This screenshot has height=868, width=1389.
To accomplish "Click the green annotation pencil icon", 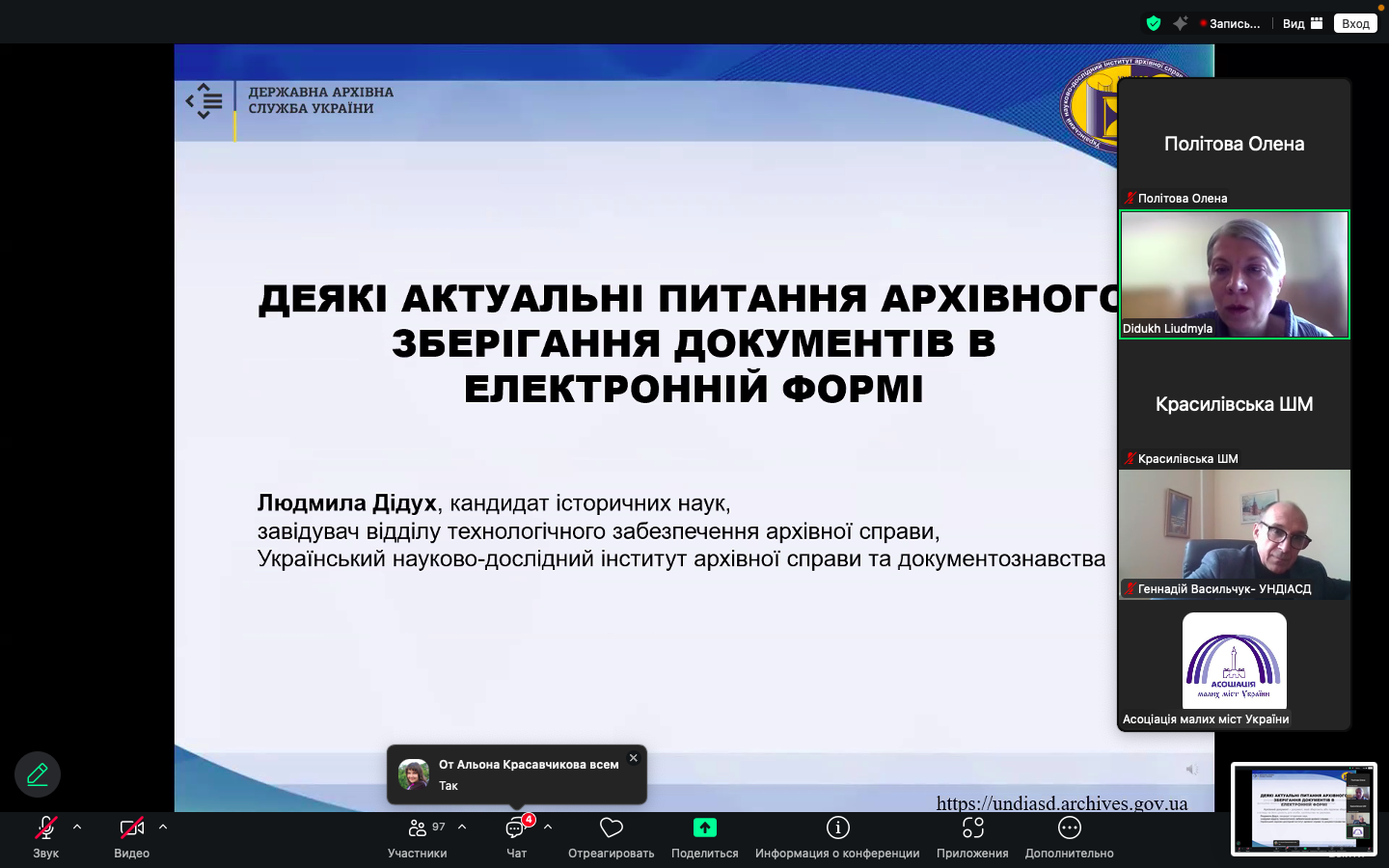I will coord(38,774).
